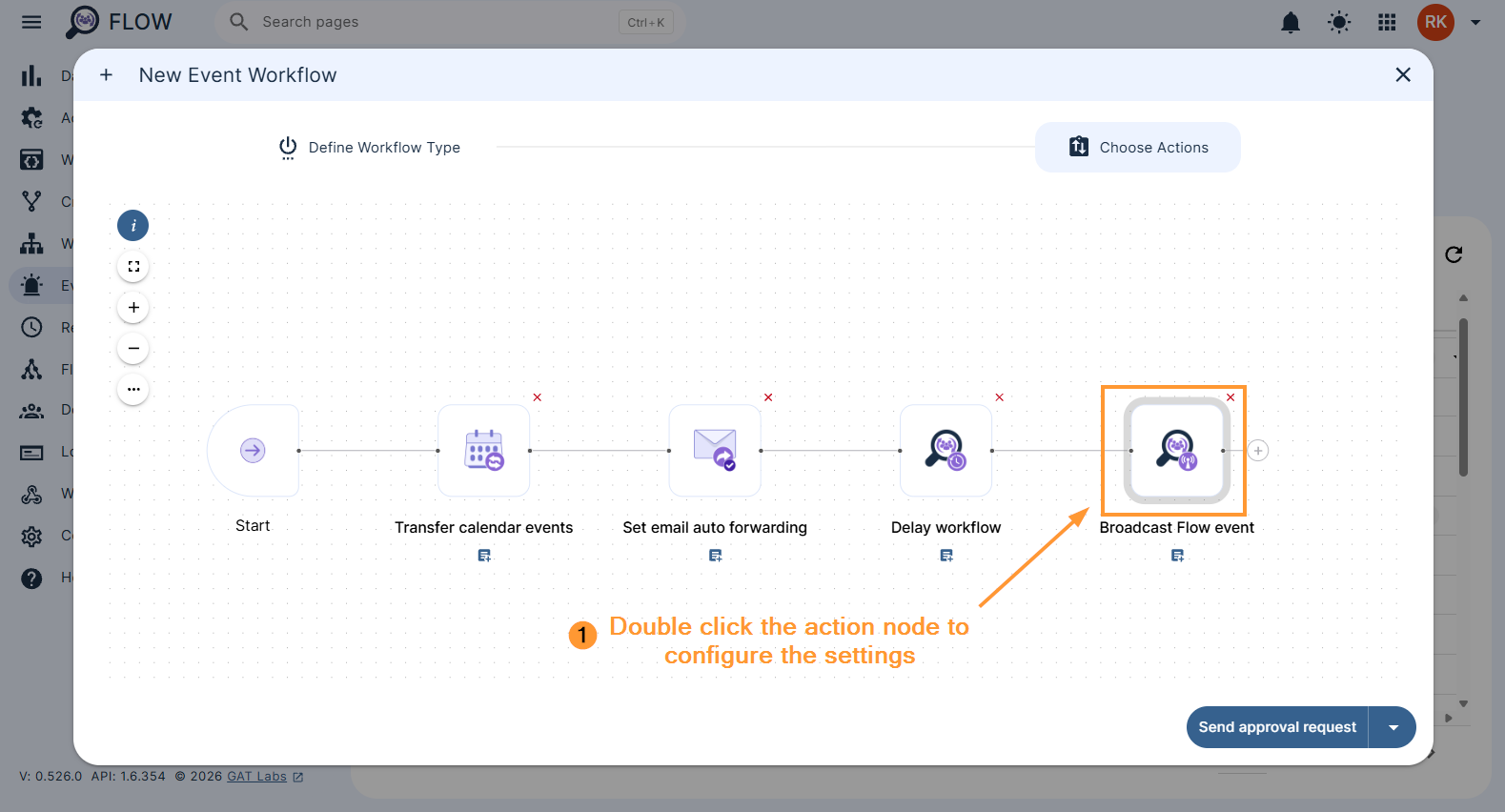Select the Transfer calendar events node

click(x=484, y=450)
